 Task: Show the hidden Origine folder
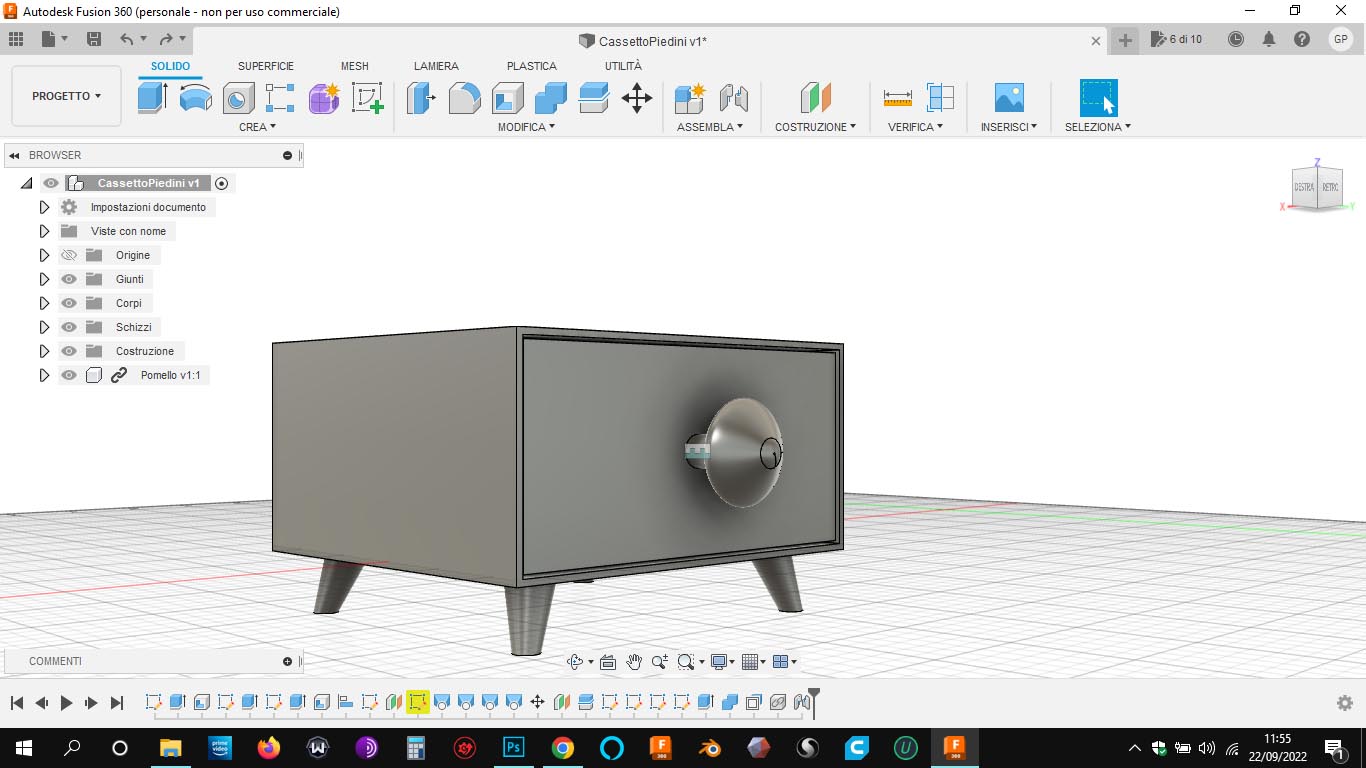pos(69,255)
